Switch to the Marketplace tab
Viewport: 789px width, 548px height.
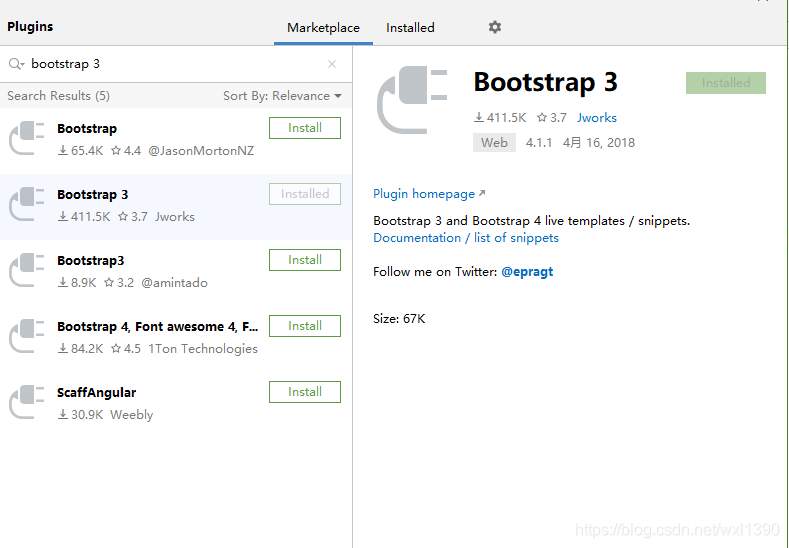point(323,28)
